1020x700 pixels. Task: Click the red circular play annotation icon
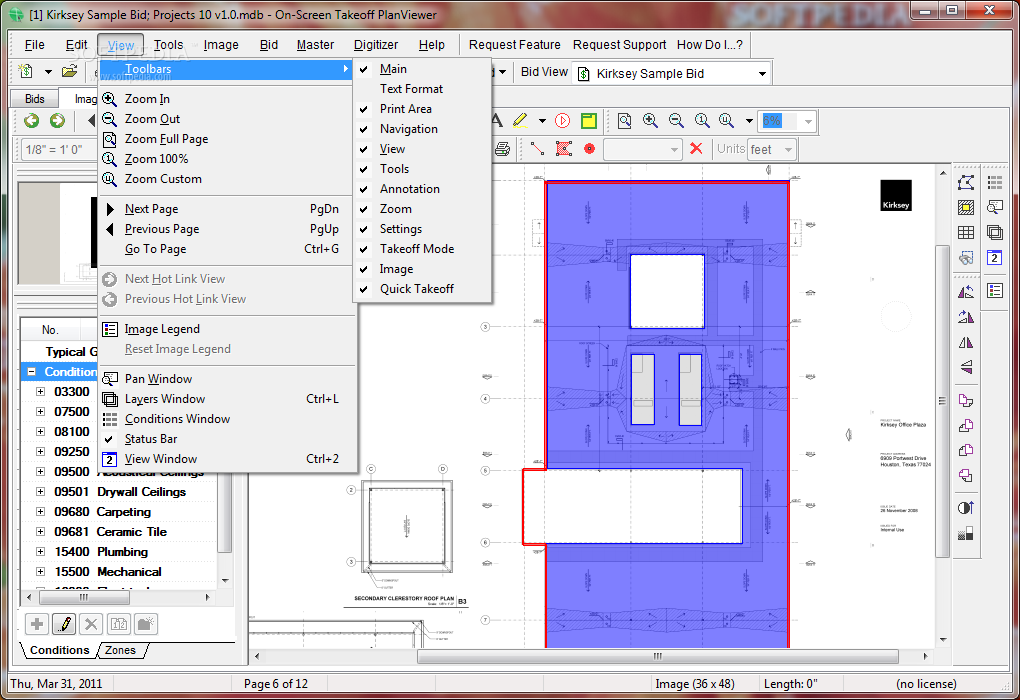(x=563, y=120)
